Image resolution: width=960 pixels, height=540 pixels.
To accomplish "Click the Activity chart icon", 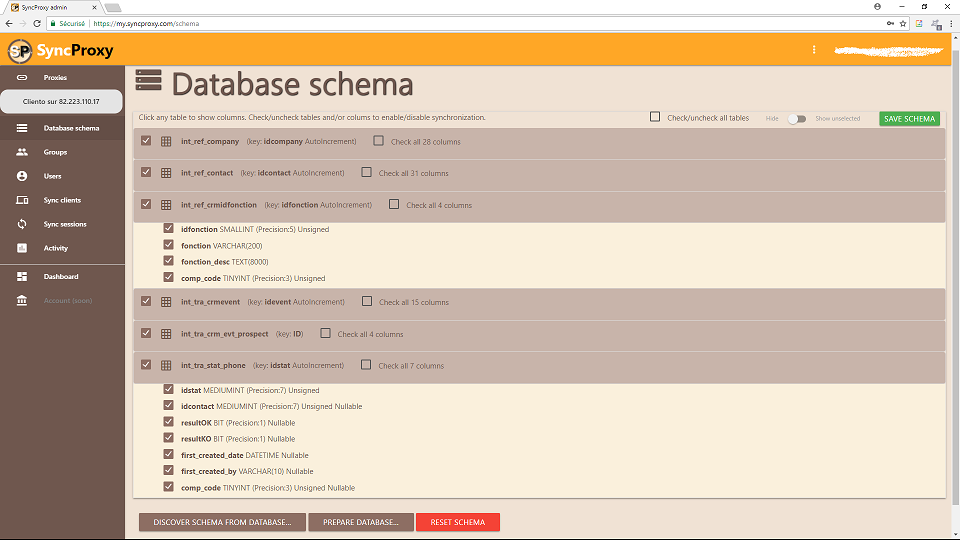I will pos(22,248).
